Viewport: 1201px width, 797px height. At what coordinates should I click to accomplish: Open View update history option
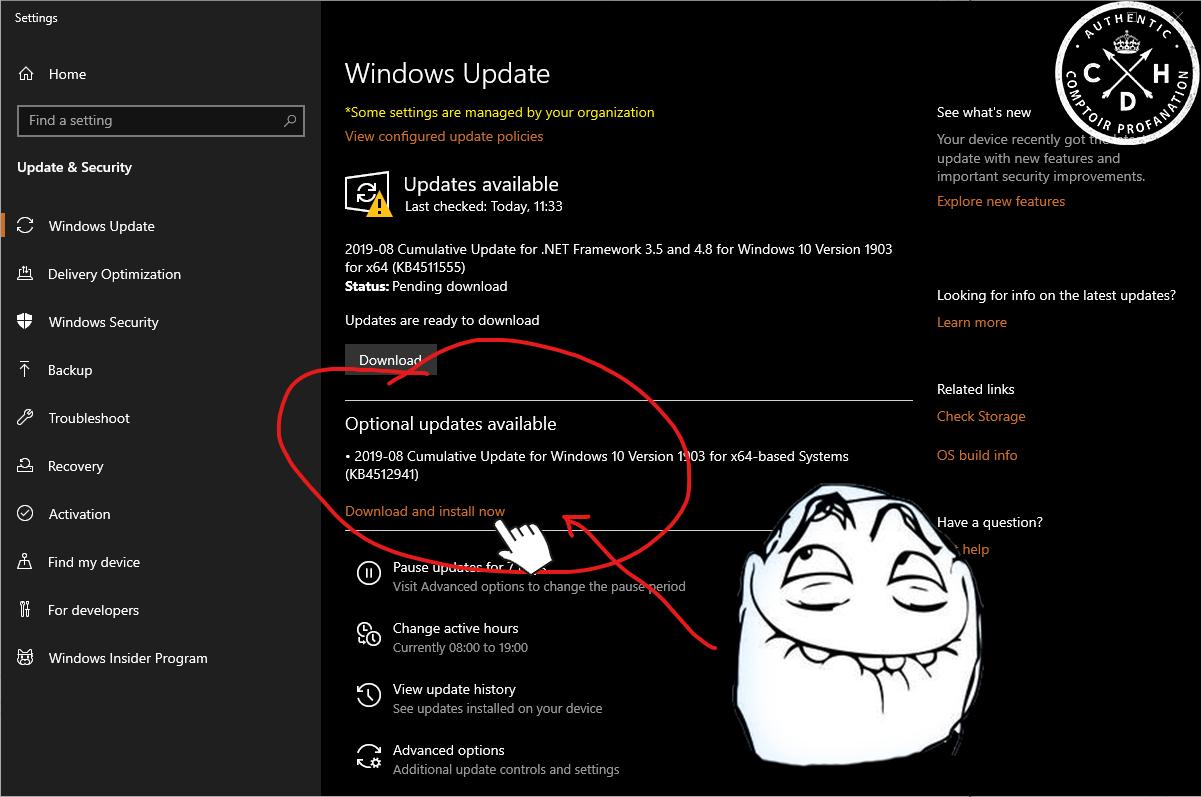(x=454, y=689)
